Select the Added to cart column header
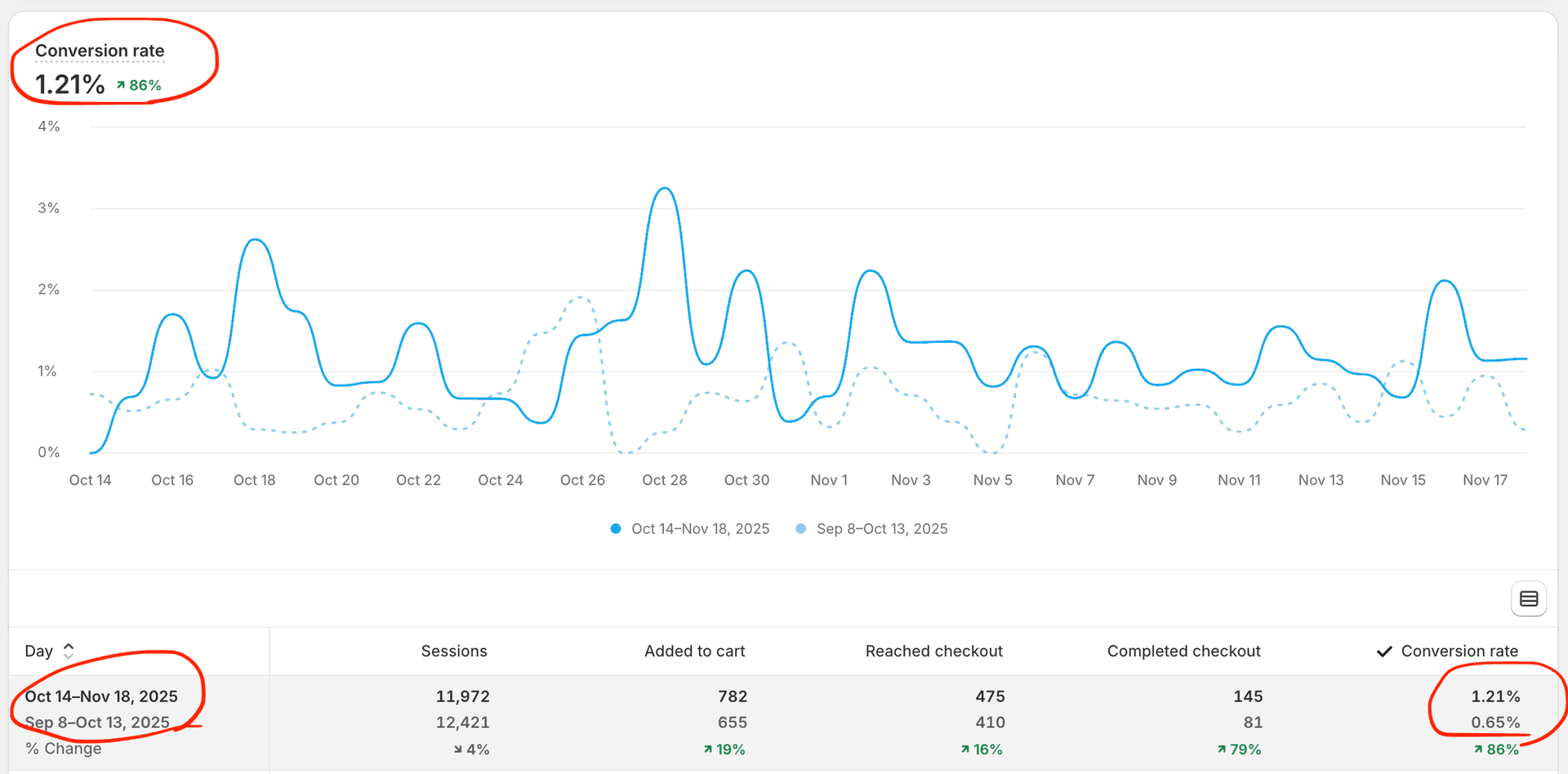The image size is (1568, 774). pos(694,651)
